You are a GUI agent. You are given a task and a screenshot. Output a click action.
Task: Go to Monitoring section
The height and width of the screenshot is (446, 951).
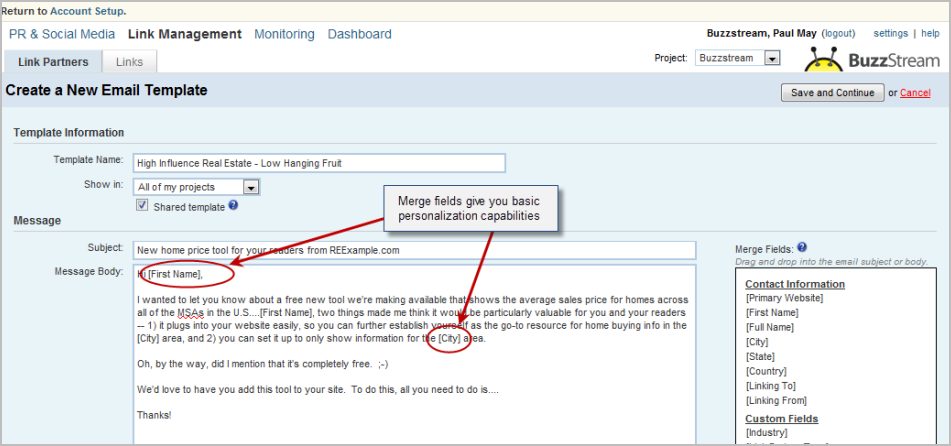point(284,35)
